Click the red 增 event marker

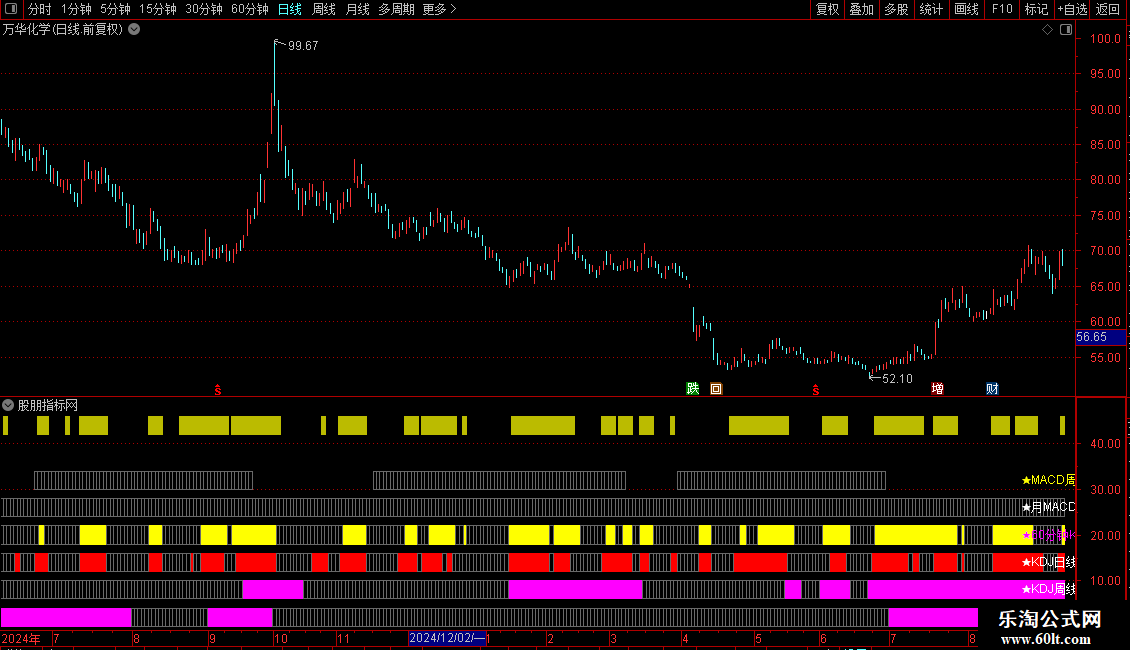(x=937, y=388)
